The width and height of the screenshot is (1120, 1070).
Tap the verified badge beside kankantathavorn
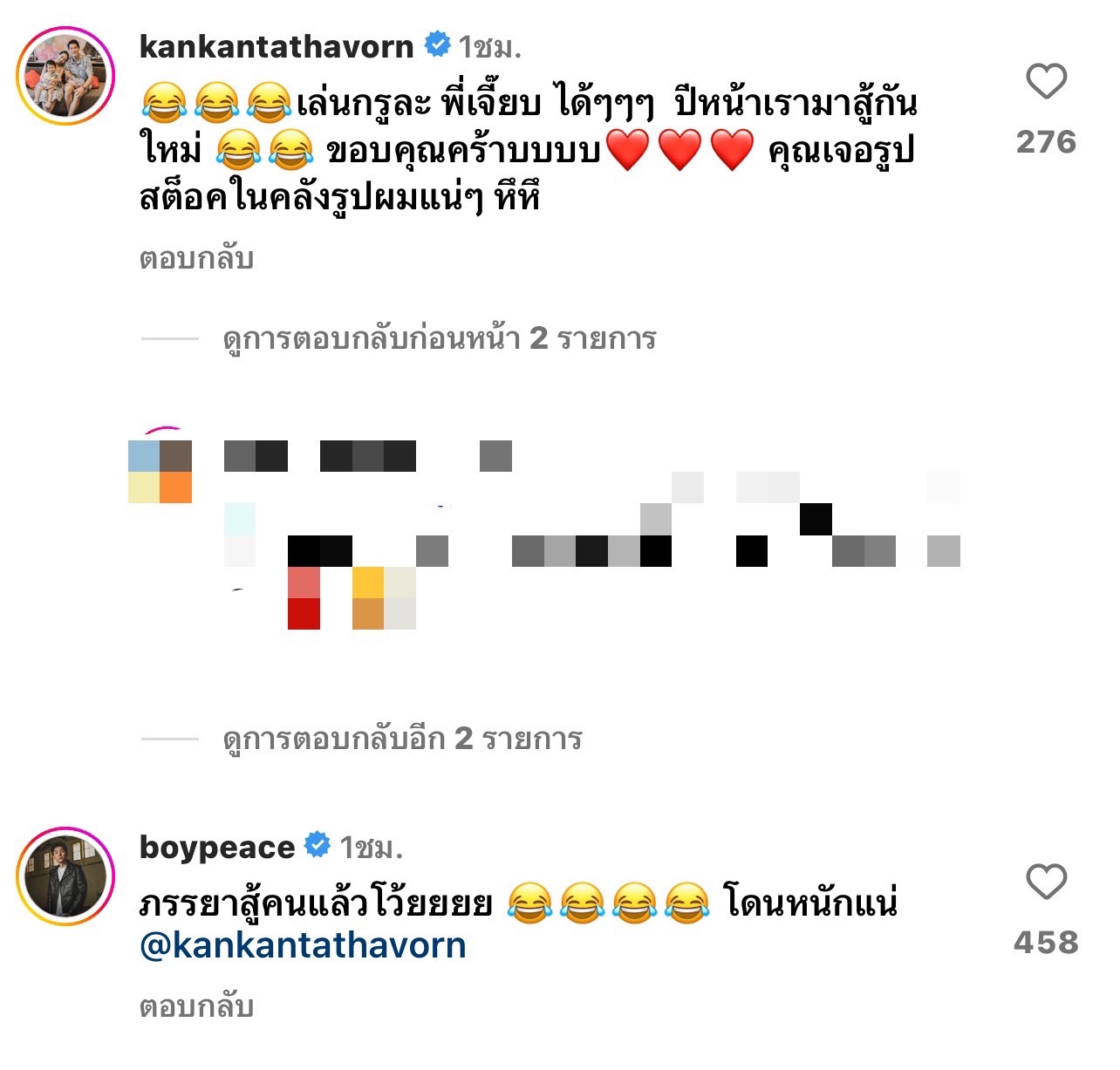pos(438,44)
